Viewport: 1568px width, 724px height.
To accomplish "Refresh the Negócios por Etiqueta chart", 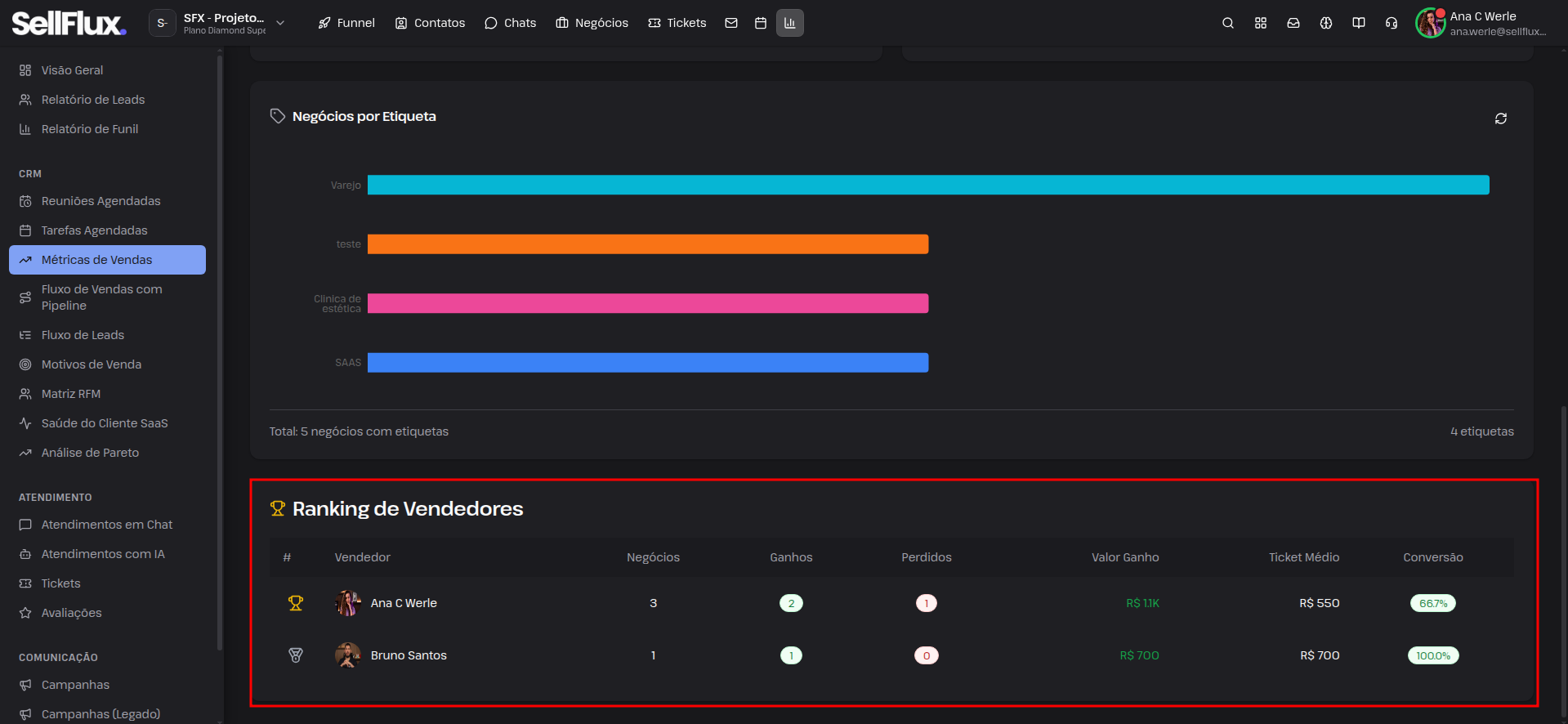I will click(x=1501, y=118).
